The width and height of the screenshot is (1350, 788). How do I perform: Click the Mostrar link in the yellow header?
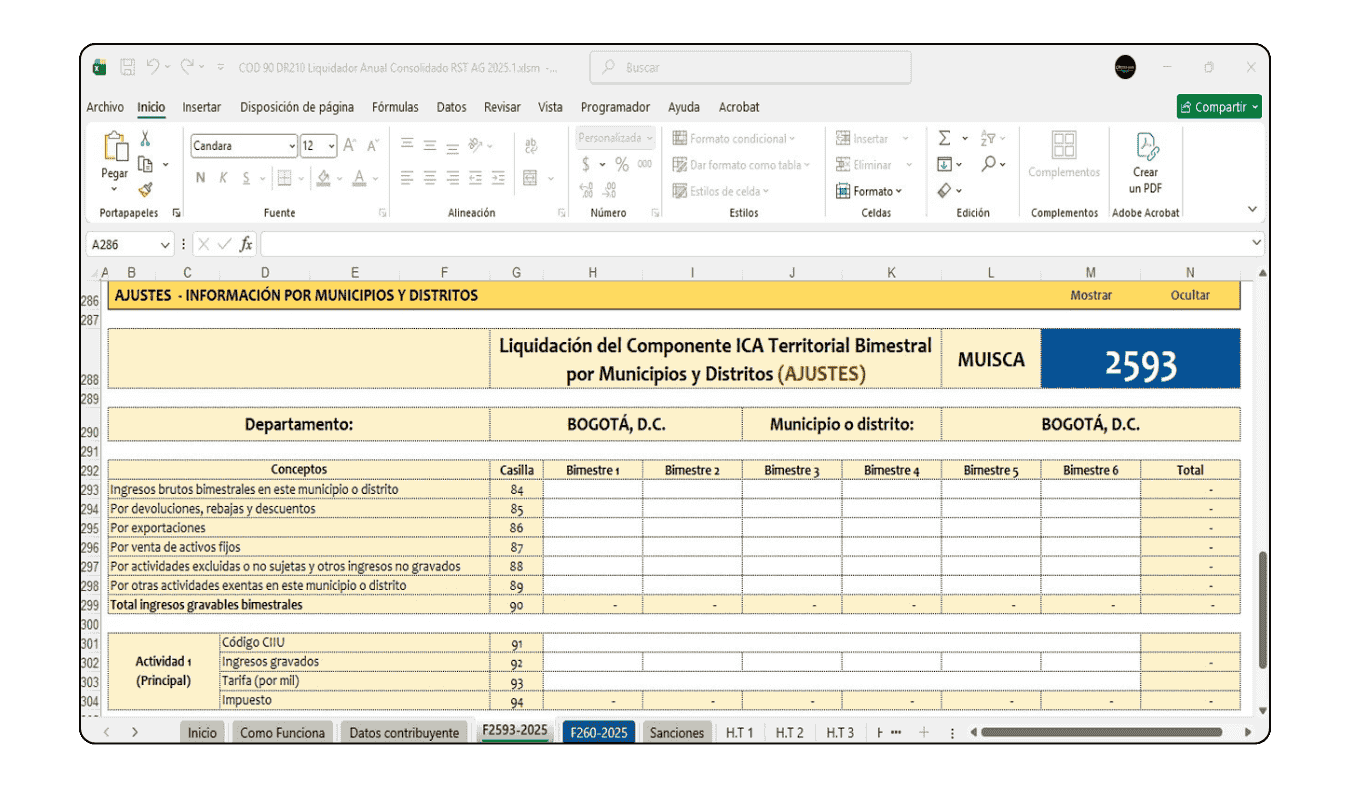pyautogui.click(x=1091, y=295)
